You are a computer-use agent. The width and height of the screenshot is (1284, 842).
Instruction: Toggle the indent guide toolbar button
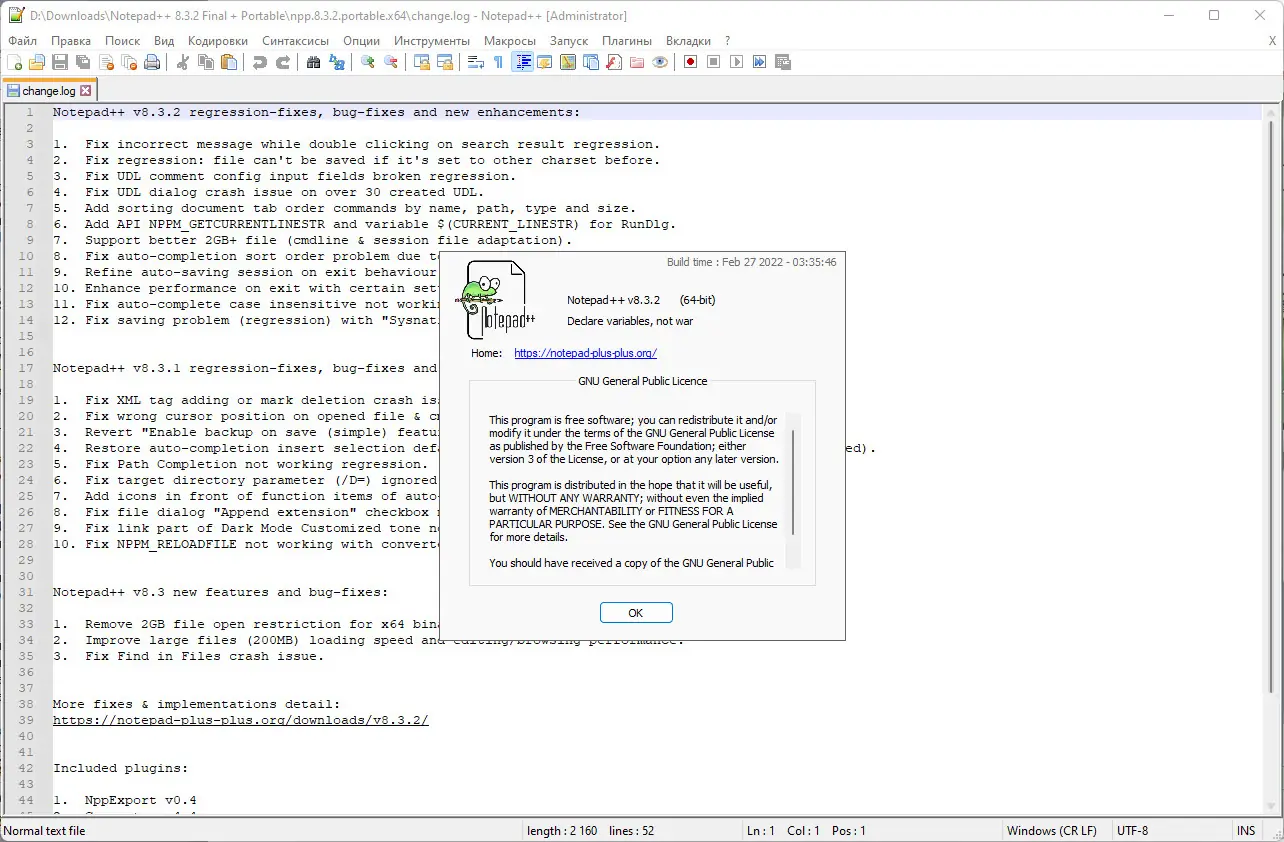(522, 62)
